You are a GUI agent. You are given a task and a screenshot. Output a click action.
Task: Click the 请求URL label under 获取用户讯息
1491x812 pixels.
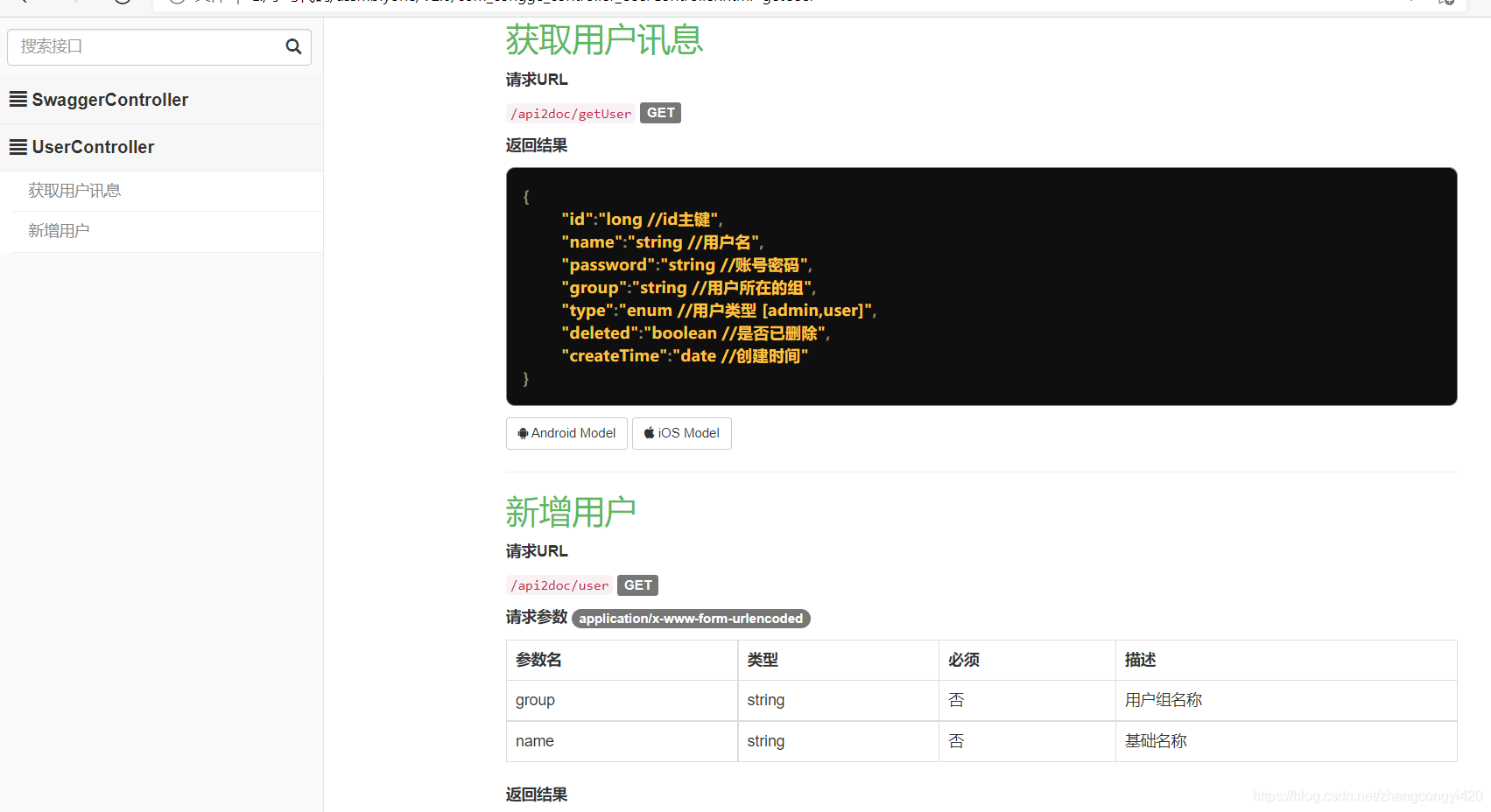(x=537, y=80)
